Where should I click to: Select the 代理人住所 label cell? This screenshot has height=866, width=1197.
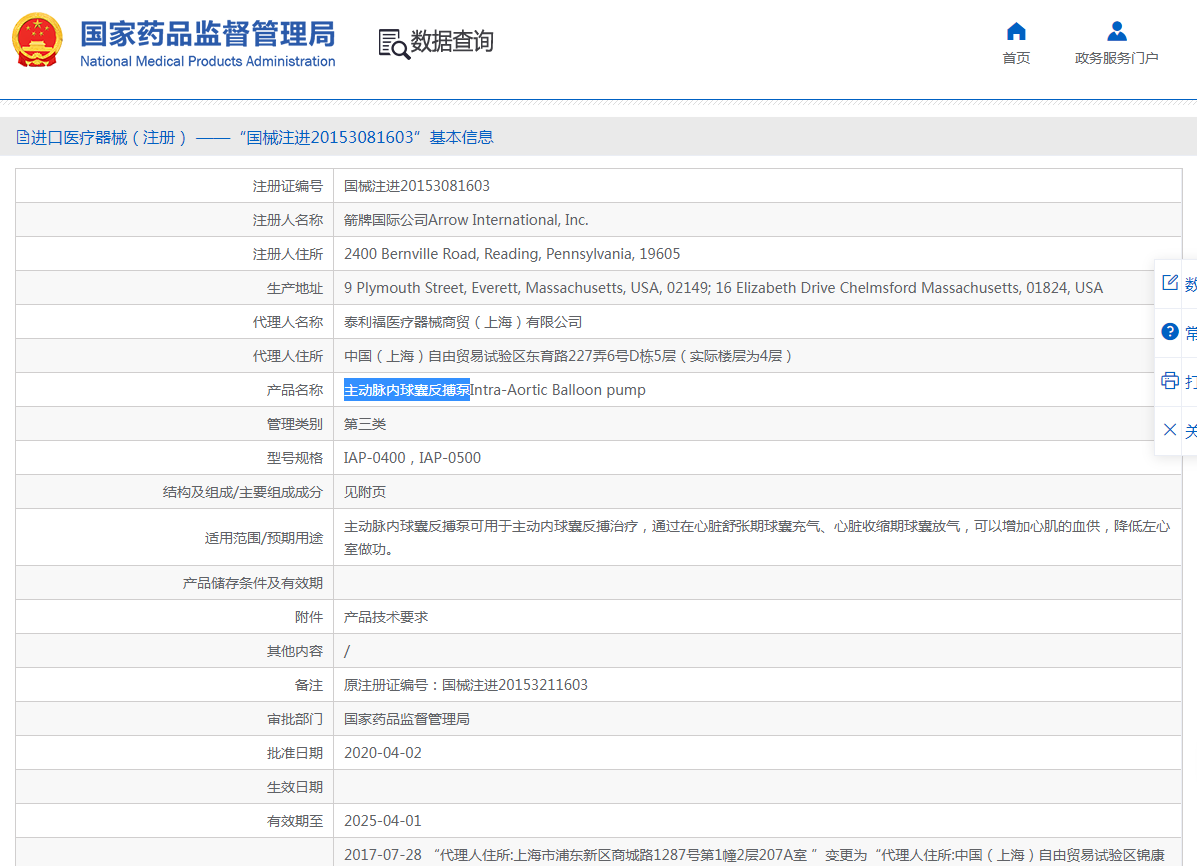click(175, 356)
